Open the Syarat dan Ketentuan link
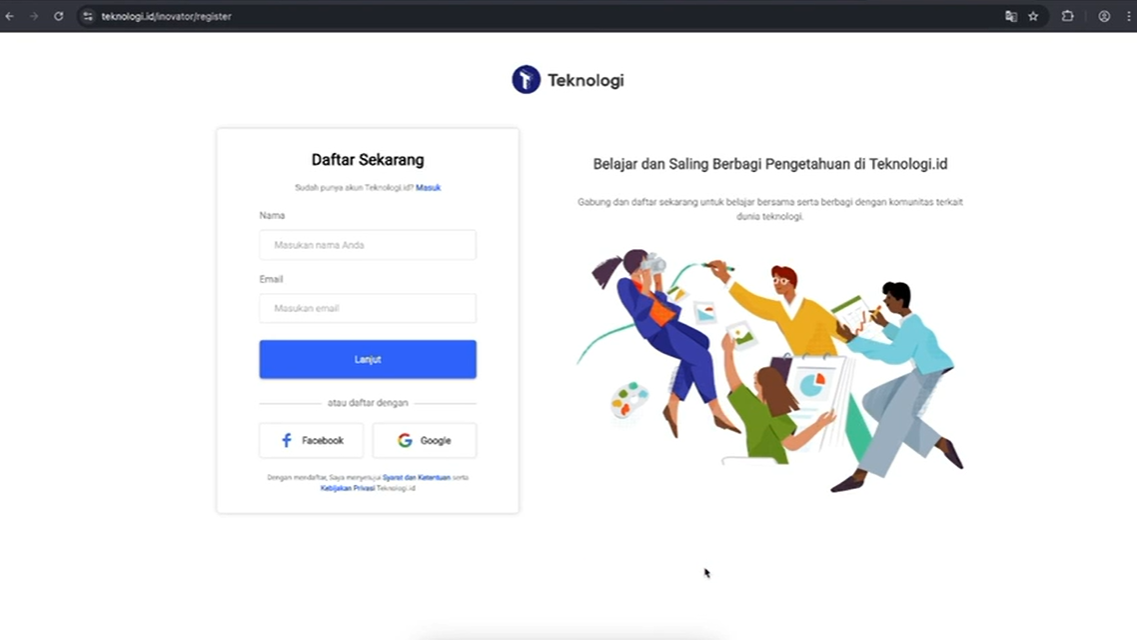Image resolution: width=1137 pixels, height=640 pixels. pos(416,478)
